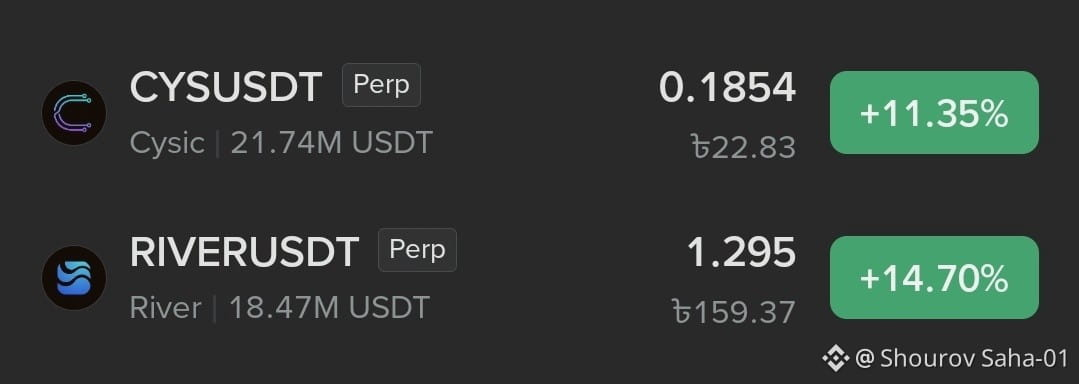The width and height of the screenshot is (1079, 384).
Task: Select the Cysic row separator bar
Action: point(217,144)
